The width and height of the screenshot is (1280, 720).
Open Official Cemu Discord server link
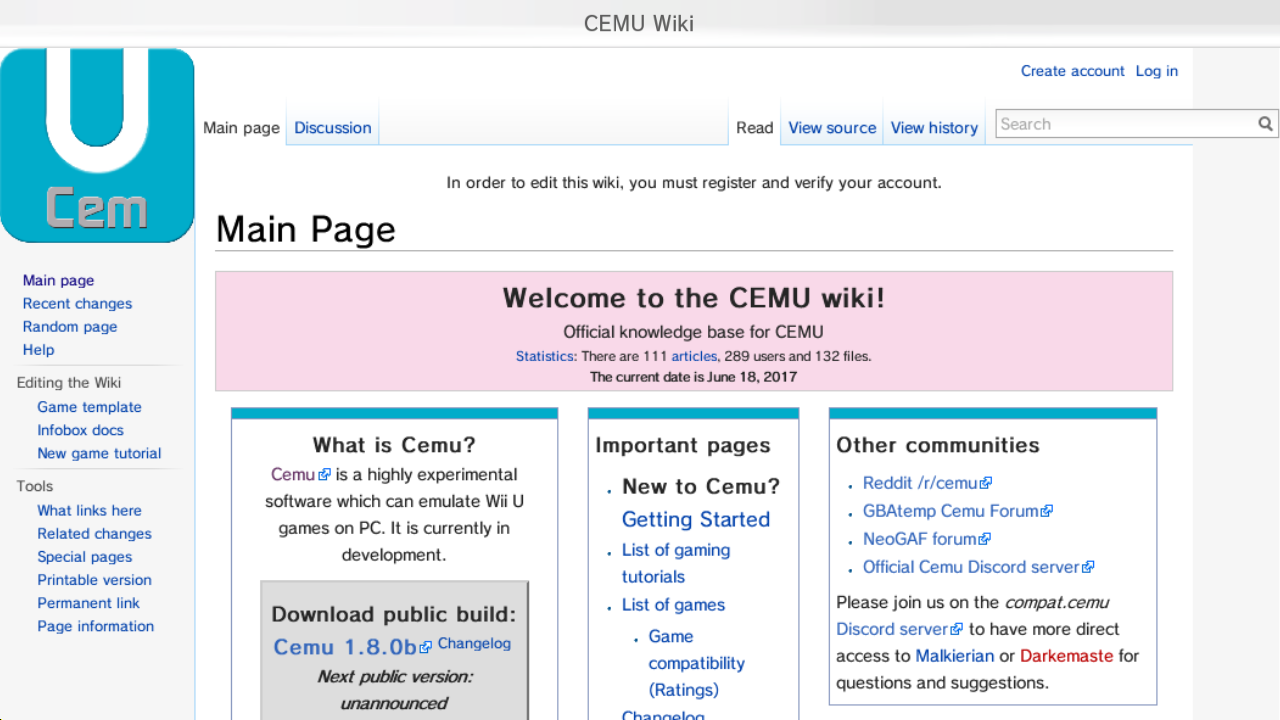click(x=972, y=567)
